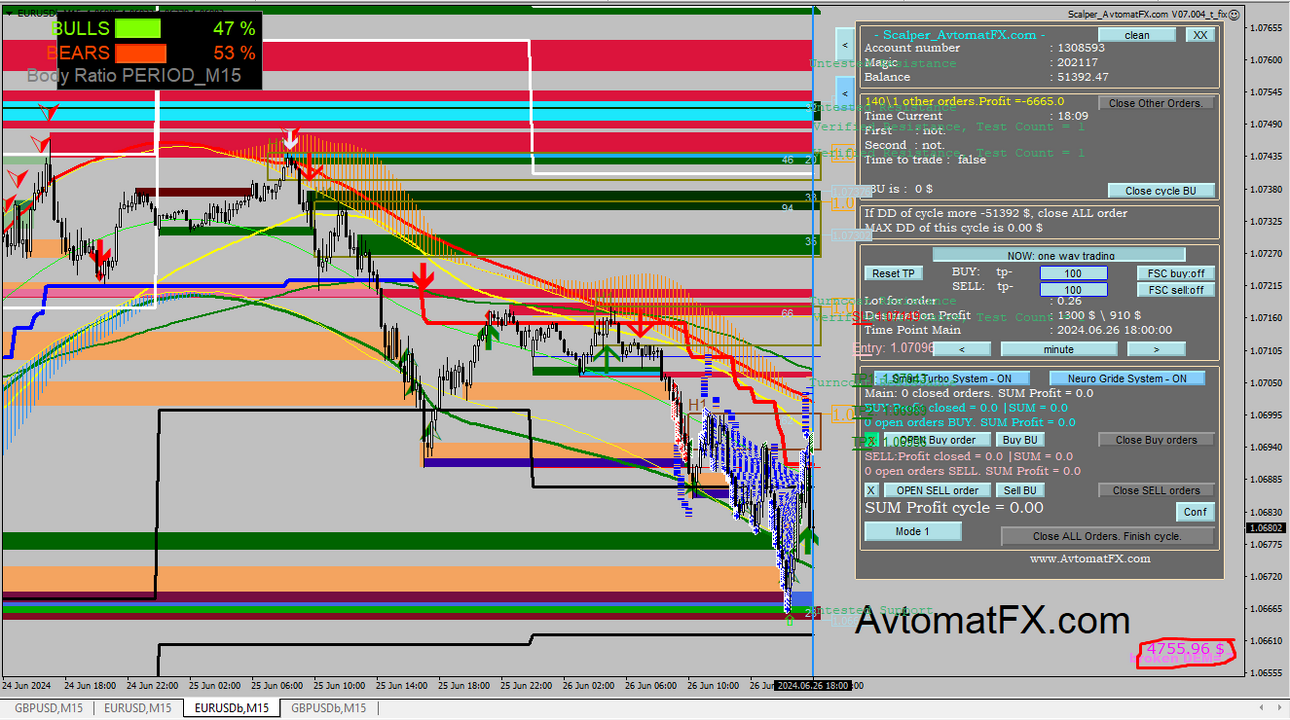The height and width of the screenshot is (720, 1290).
Task: Click the OPEN SELL order button
Action: 937,490
